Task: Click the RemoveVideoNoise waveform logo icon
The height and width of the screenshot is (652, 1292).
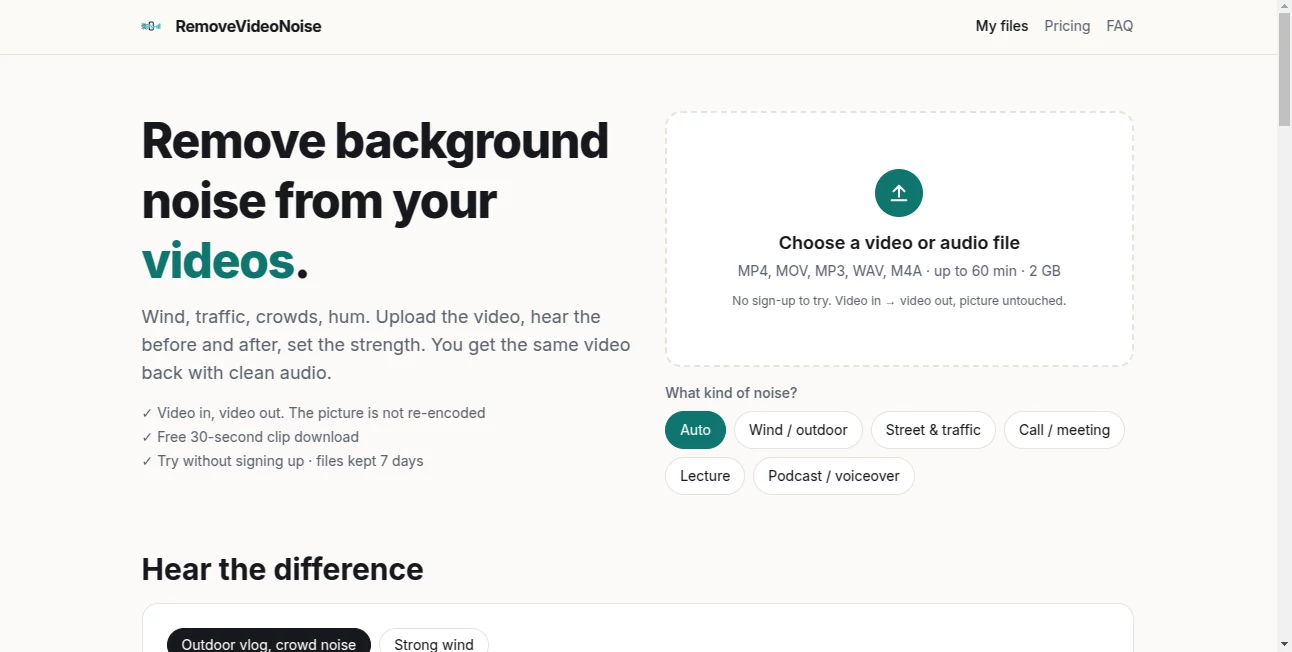Action: coord(151,26)
